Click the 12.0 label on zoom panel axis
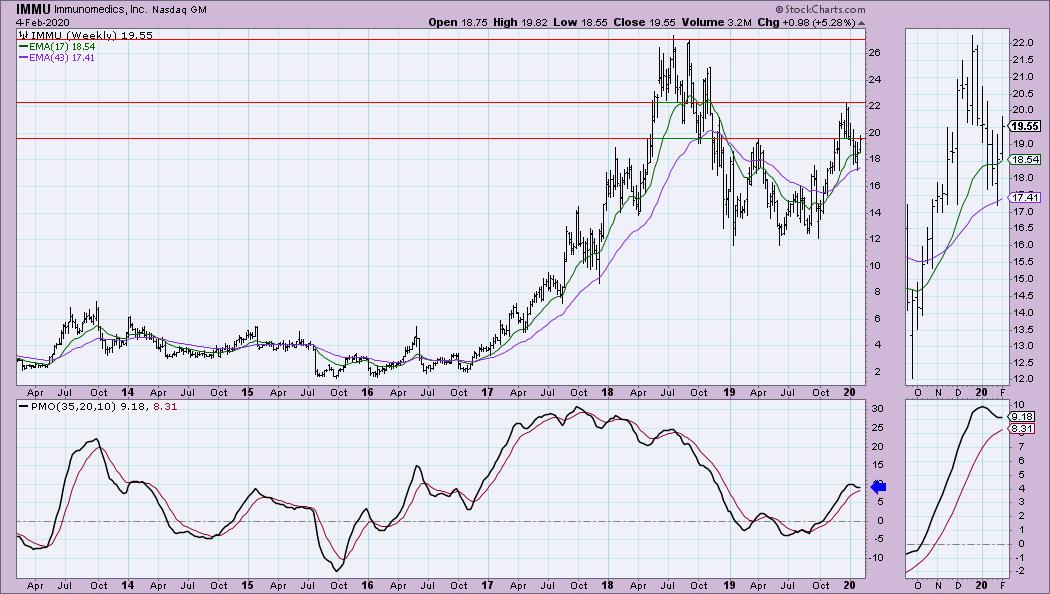Image resolution: width=1050 pixels, height=594 pixels. pyautogui.click(x=1021, y=380)
